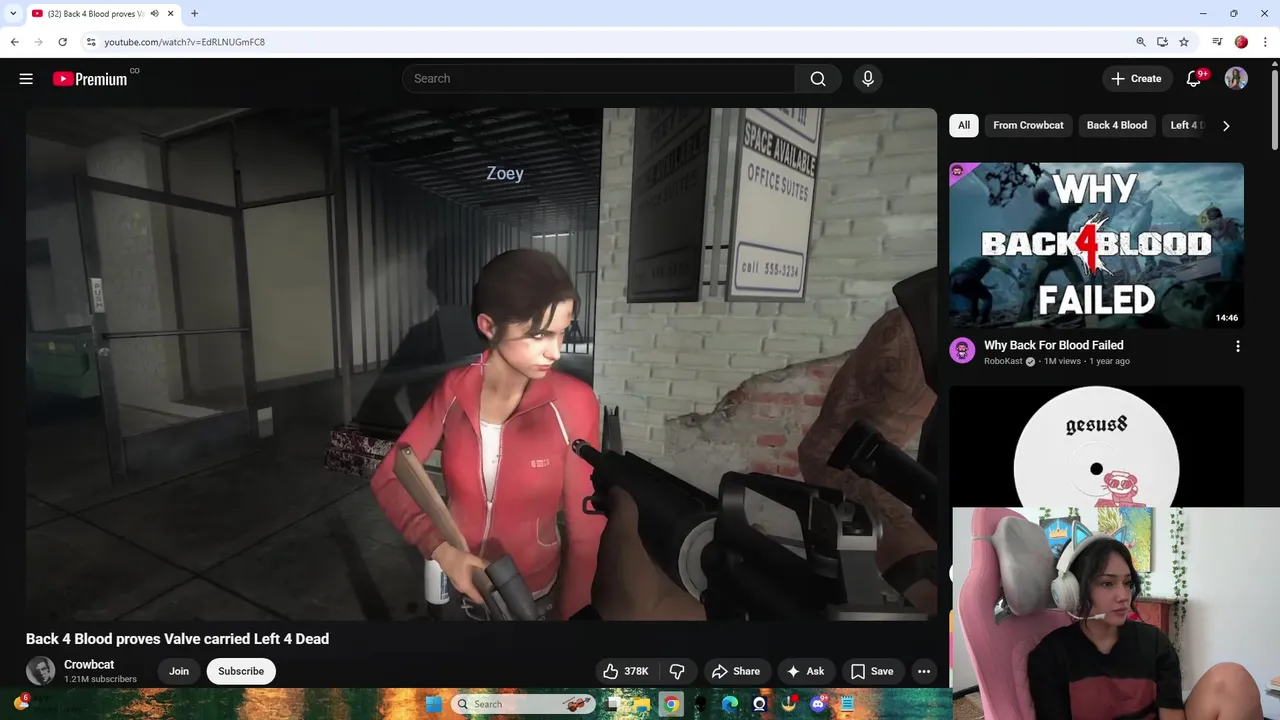
Task: Mute the tab via speaker icon
Action: tap(154, 13)
